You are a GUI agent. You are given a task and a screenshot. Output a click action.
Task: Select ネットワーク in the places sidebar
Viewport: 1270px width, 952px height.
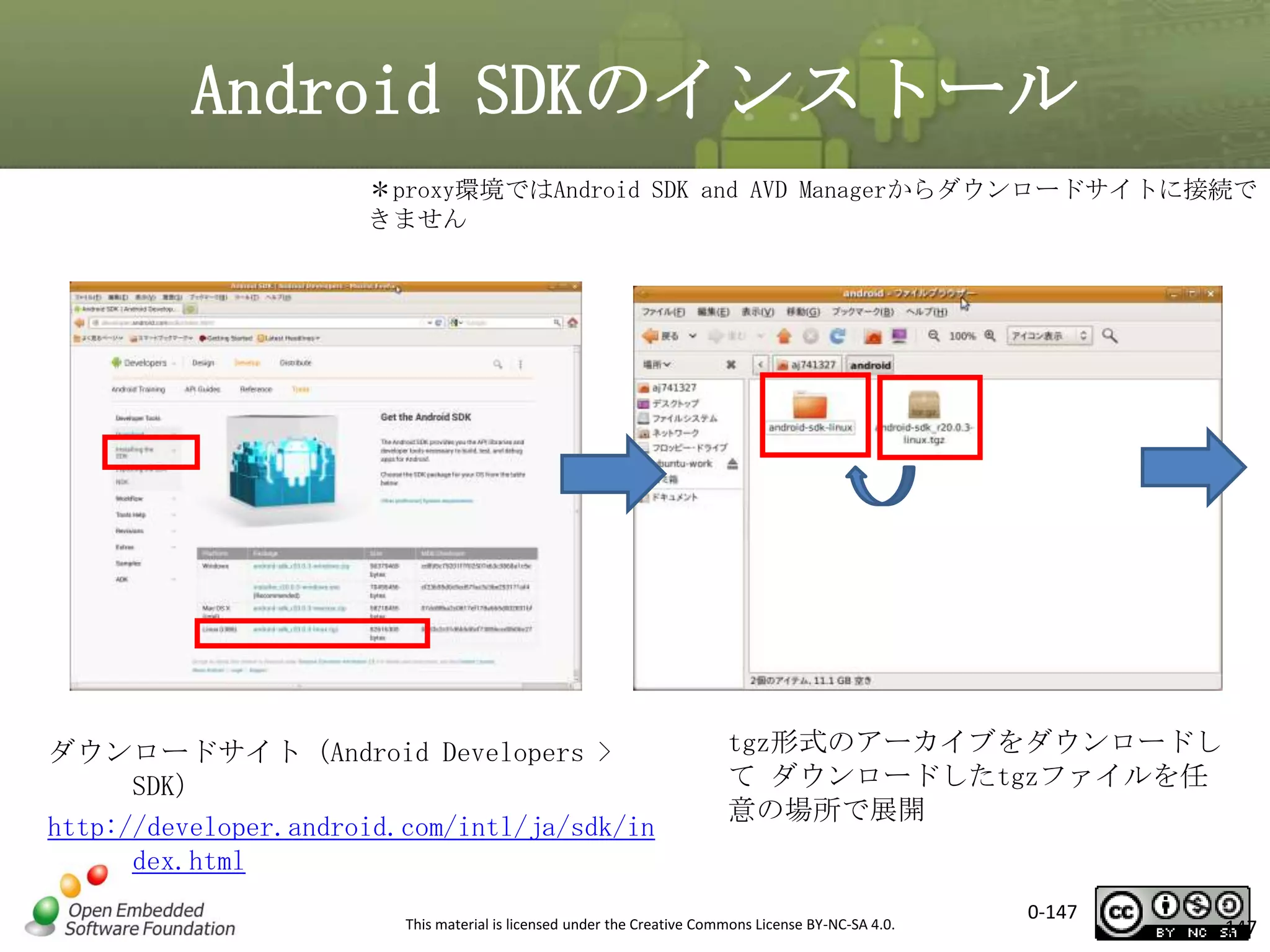pyautogui.click(x=668, y=433)
